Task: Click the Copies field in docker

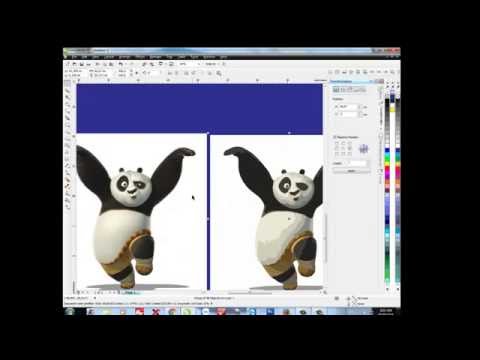Action: pyautogui.click(x=357, y=163)
